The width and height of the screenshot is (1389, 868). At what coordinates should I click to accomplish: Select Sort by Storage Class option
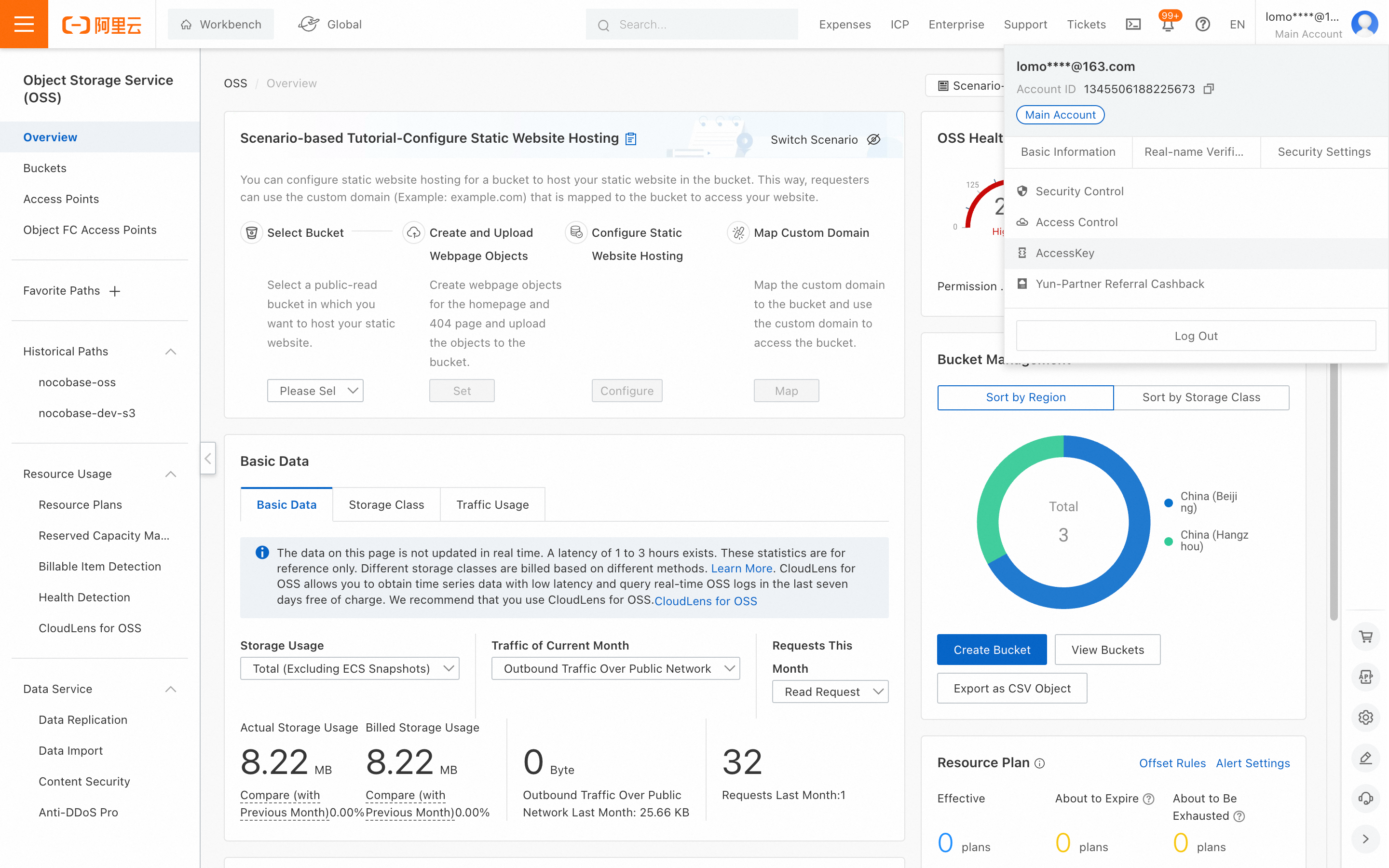click(x=1201, y=397)
